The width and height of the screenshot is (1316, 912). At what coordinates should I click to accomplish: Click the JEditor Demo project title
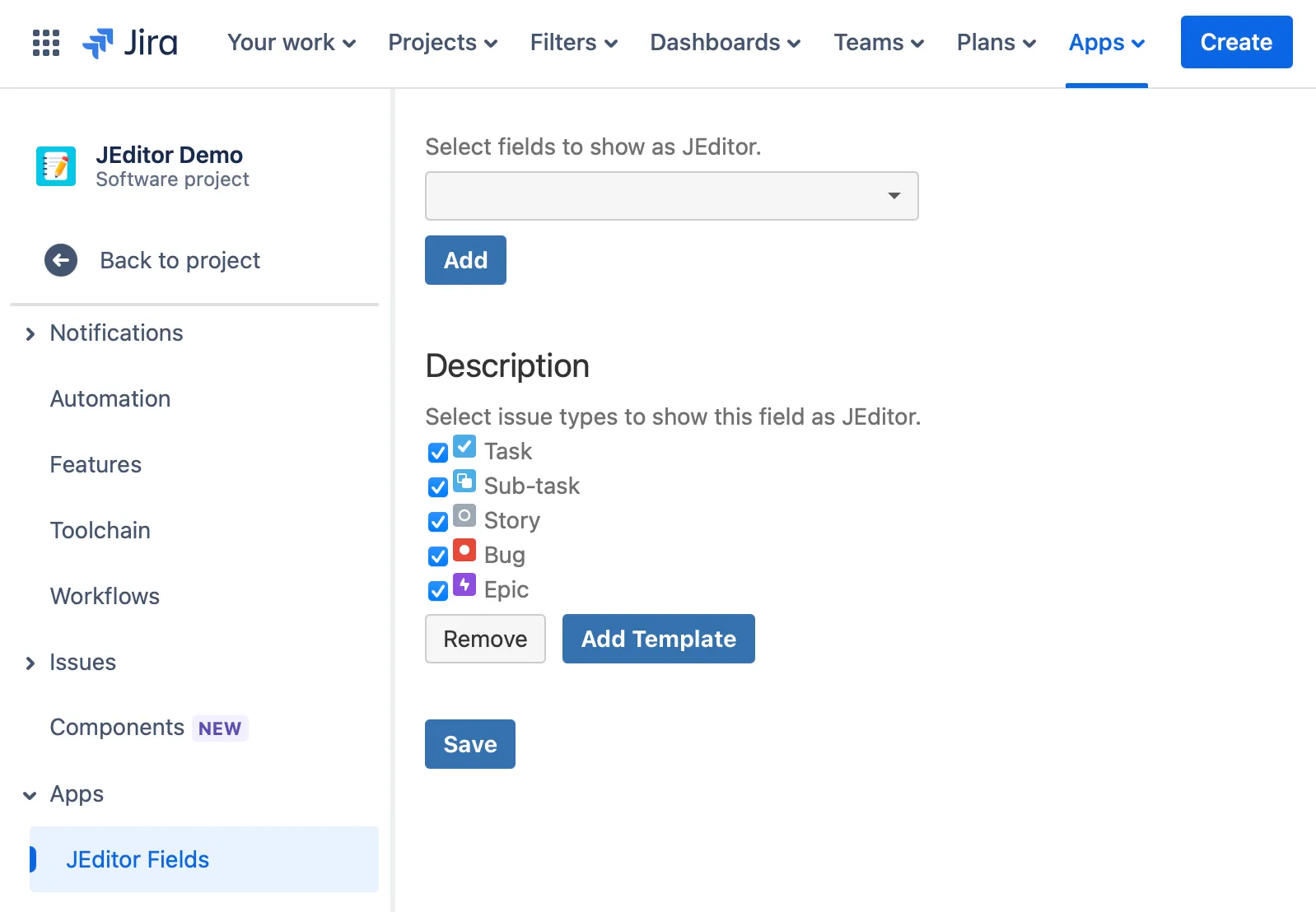[169, 155]
